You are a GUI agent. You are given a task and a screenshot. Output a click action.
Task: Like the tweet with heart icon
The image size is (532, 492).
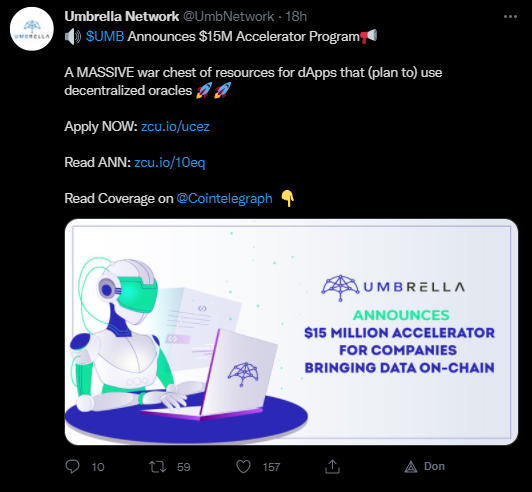click(x=243, y=467)
